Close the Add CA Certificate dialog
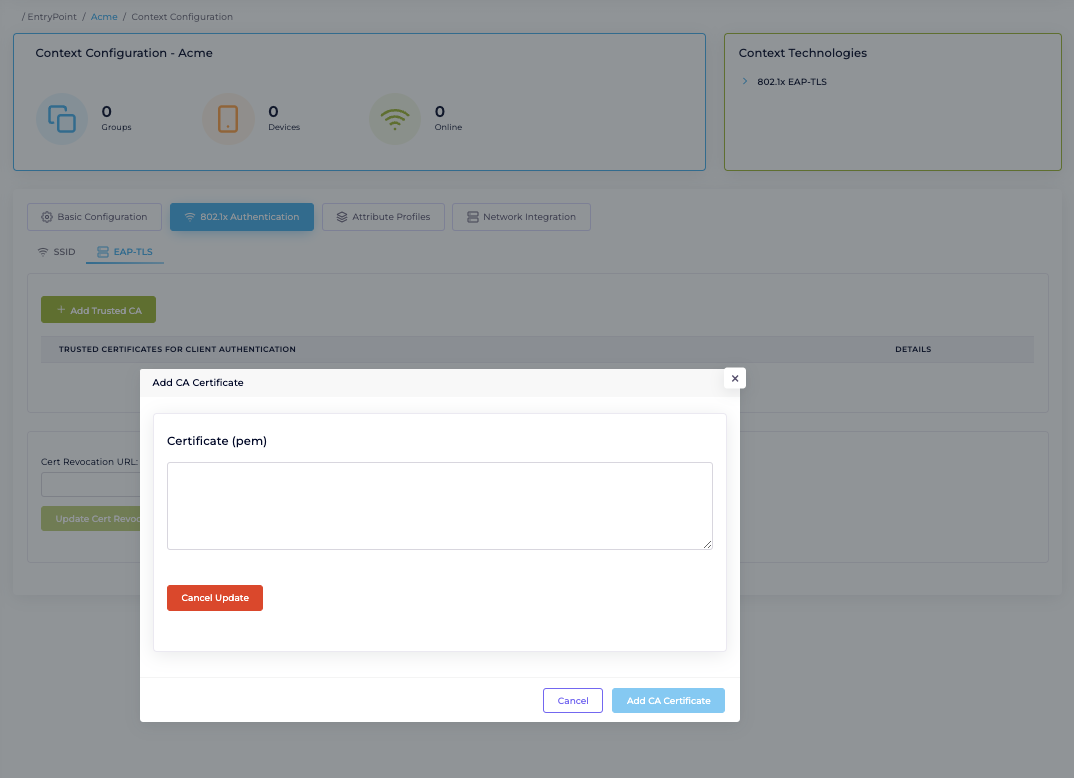 click(735, 378)
